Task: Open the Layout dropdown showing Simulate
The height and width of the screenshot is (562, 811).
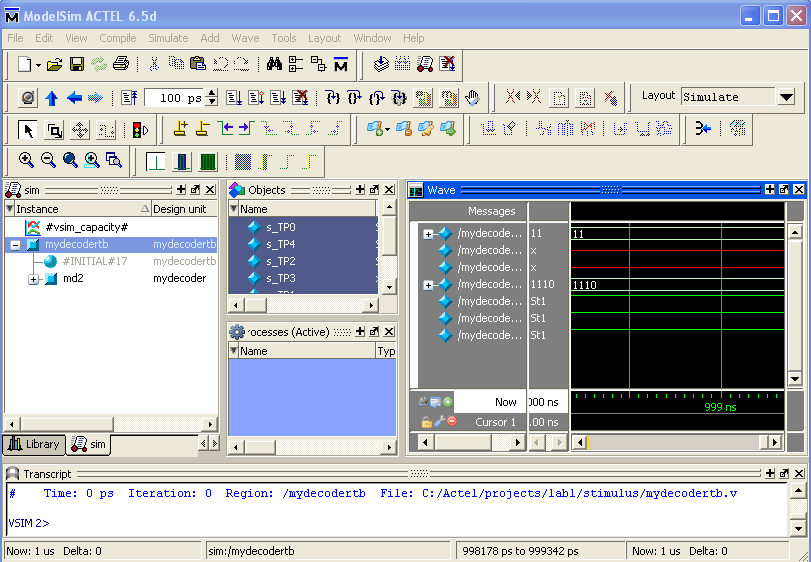Action: click(x=785, y=97)
